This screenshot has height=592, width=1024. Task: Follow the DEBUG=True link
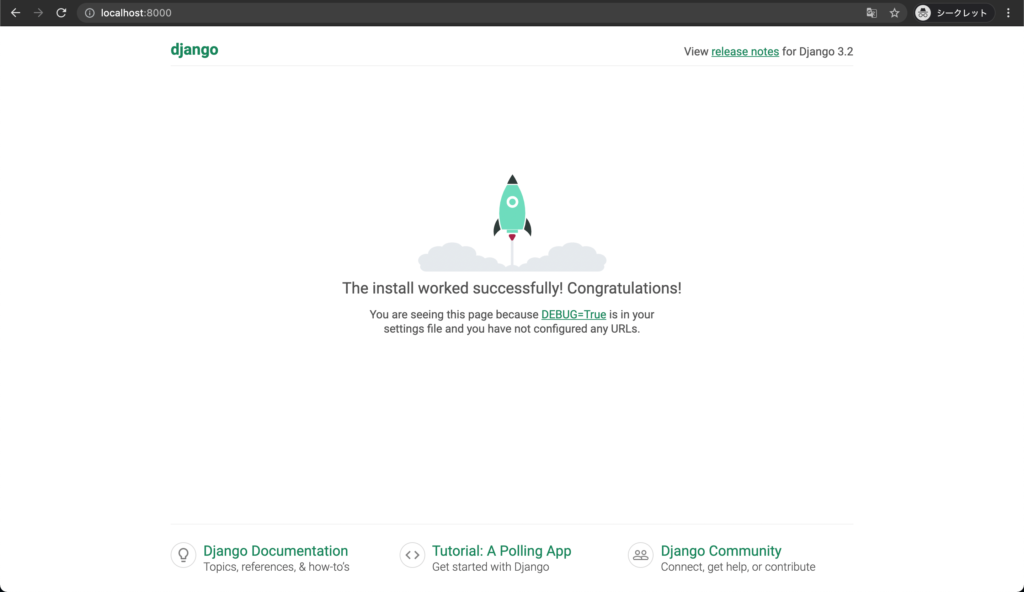pos(573,314)
